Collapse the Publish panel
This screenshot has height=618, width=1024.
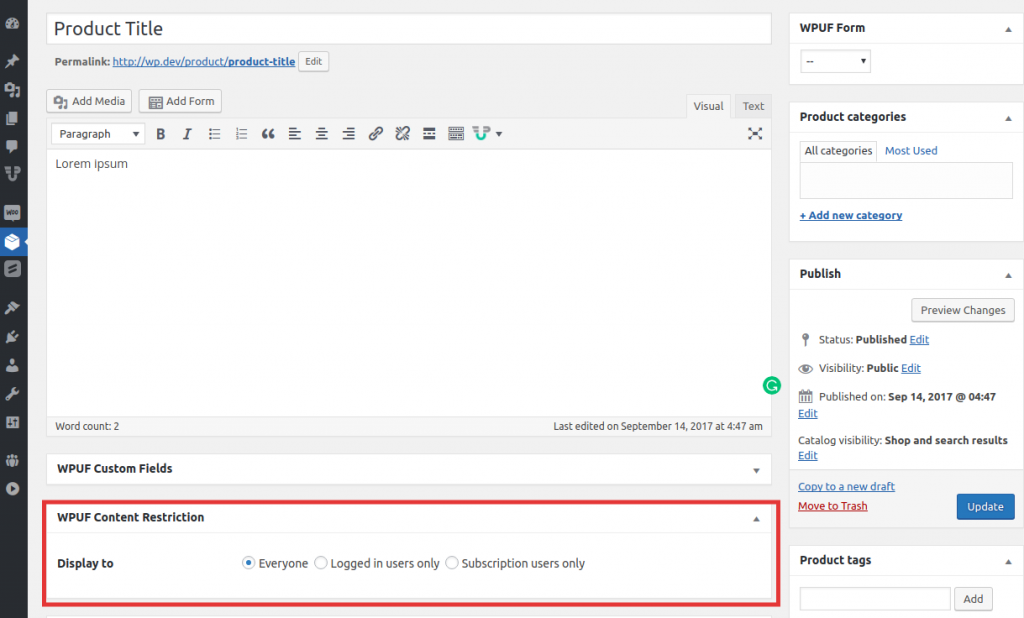point(1007,273)
